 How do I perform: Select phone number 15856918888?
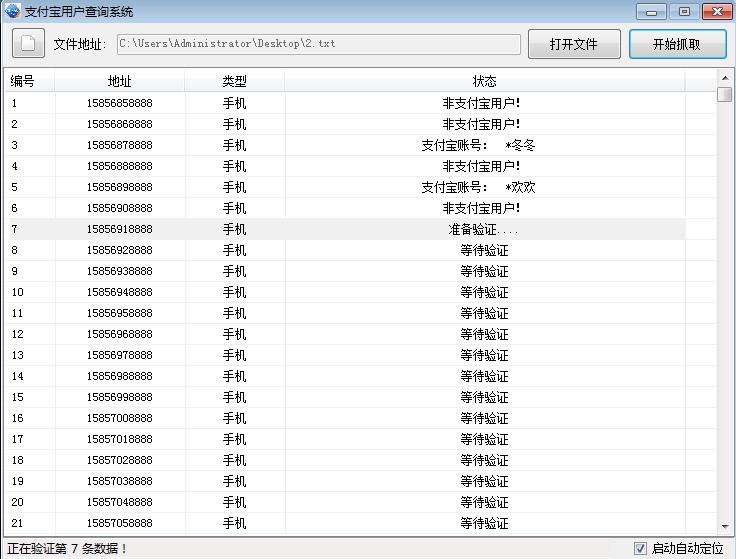[119, 229]
